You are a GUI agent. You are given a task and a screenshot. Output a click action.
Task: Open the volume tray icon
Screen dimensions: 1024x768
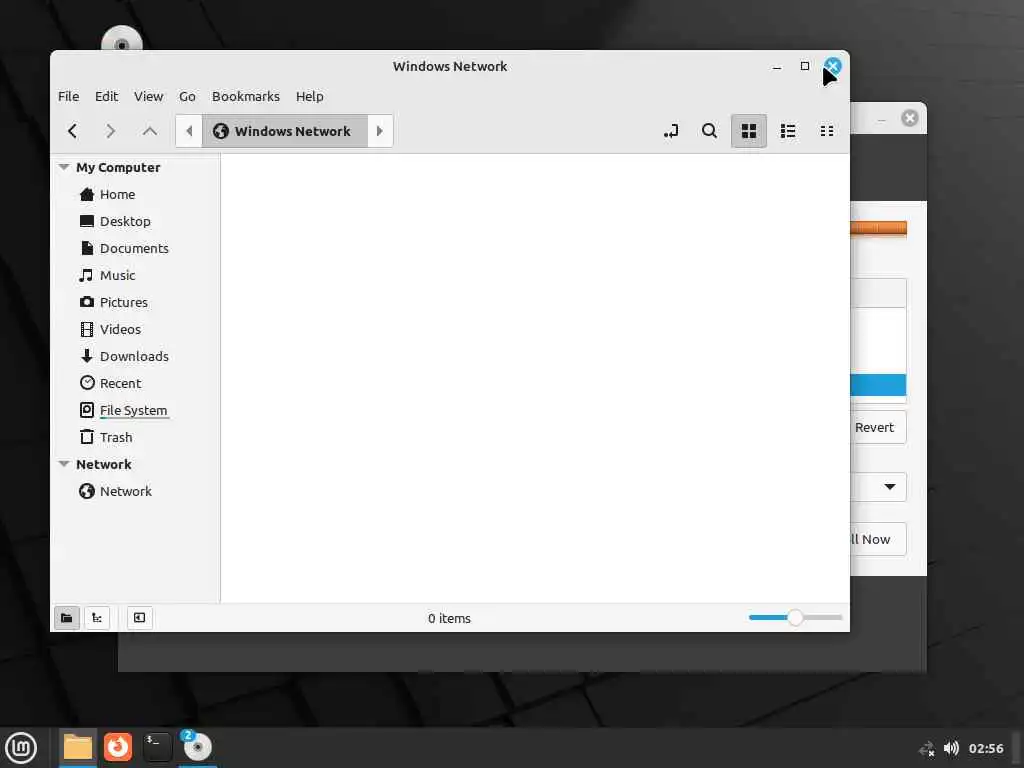952,748
